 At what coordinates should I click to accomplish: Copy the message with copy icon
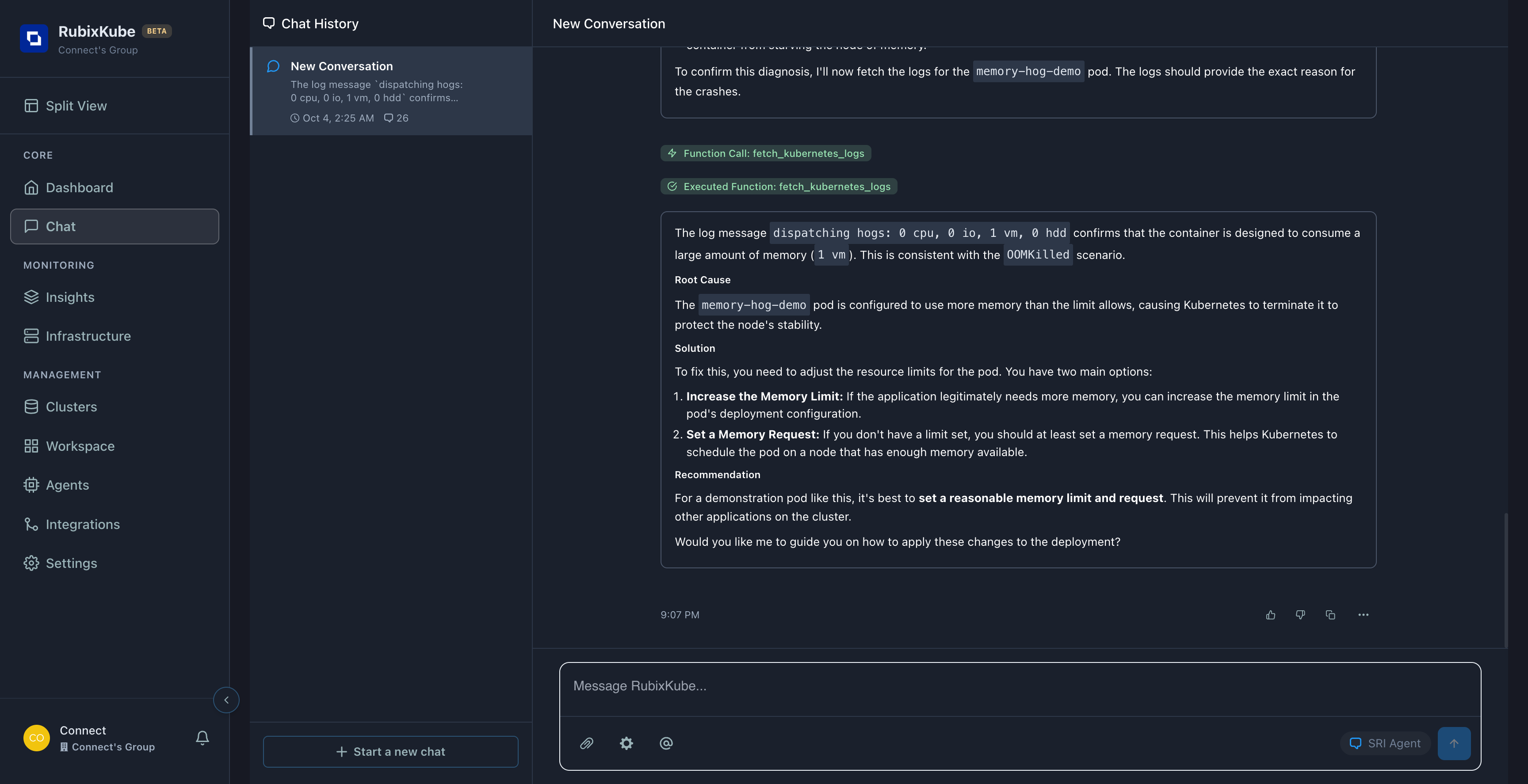[1330, 615]
